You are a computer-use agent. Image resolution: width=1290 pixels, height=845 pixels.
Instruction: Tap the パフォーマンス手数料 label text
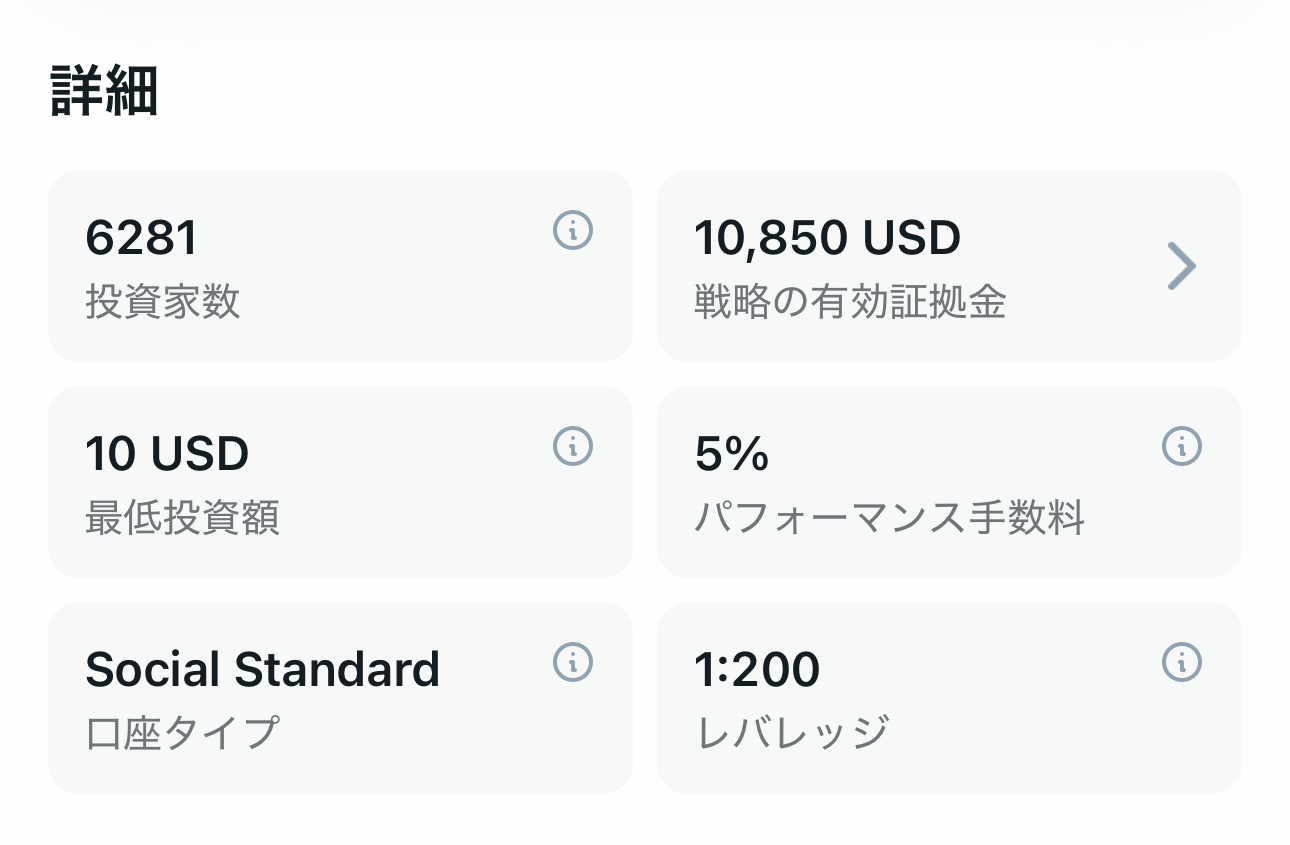coord(889,518)
